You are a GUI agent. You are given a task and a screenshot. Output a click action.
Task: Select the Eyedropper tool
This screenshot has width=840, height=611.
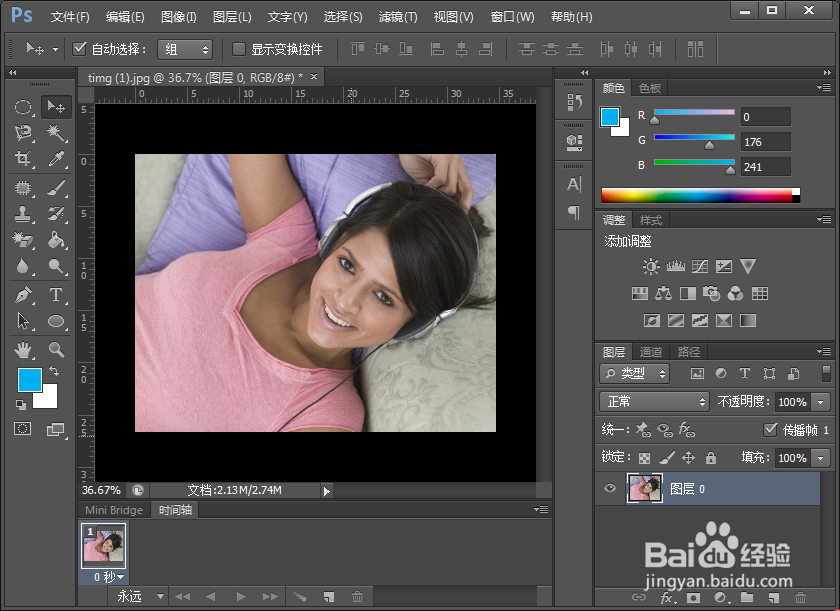point(56,159)
